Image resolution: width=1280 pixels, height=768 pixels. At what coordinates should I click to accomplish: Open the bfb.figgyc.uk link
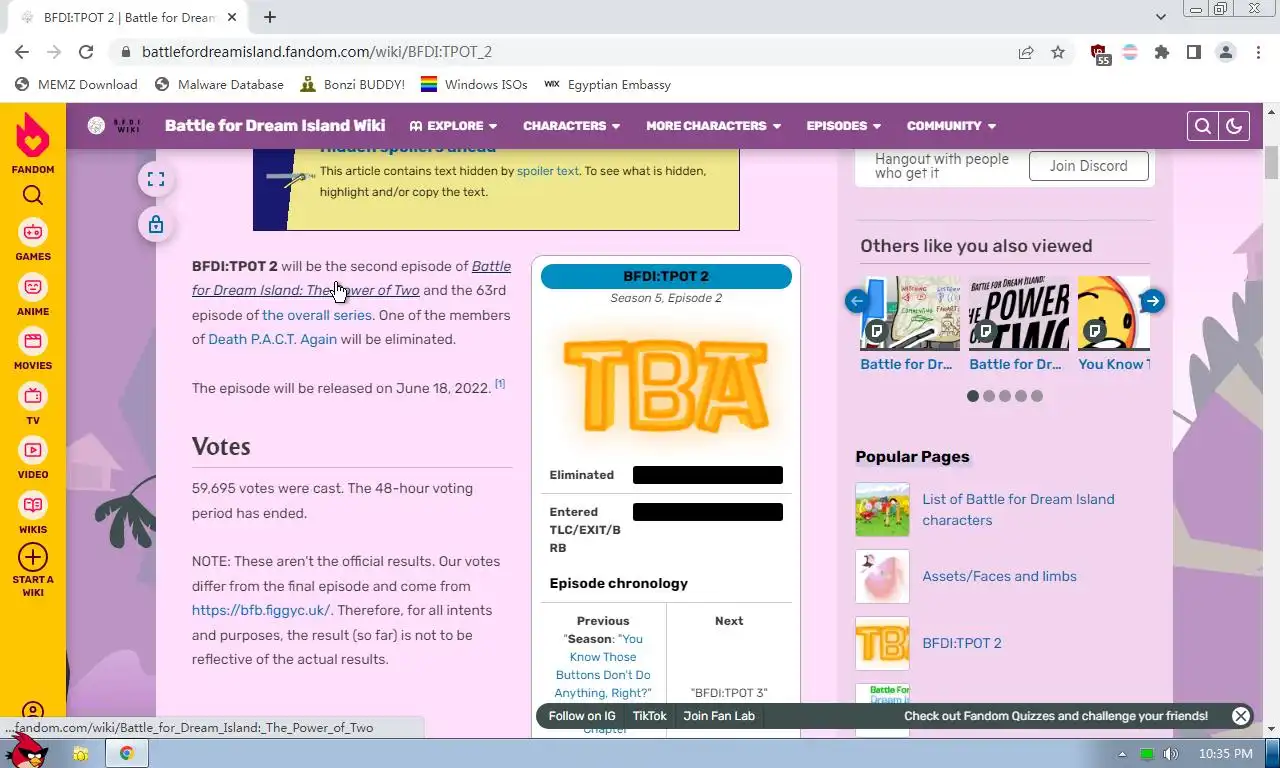click(x=261, y=610)
